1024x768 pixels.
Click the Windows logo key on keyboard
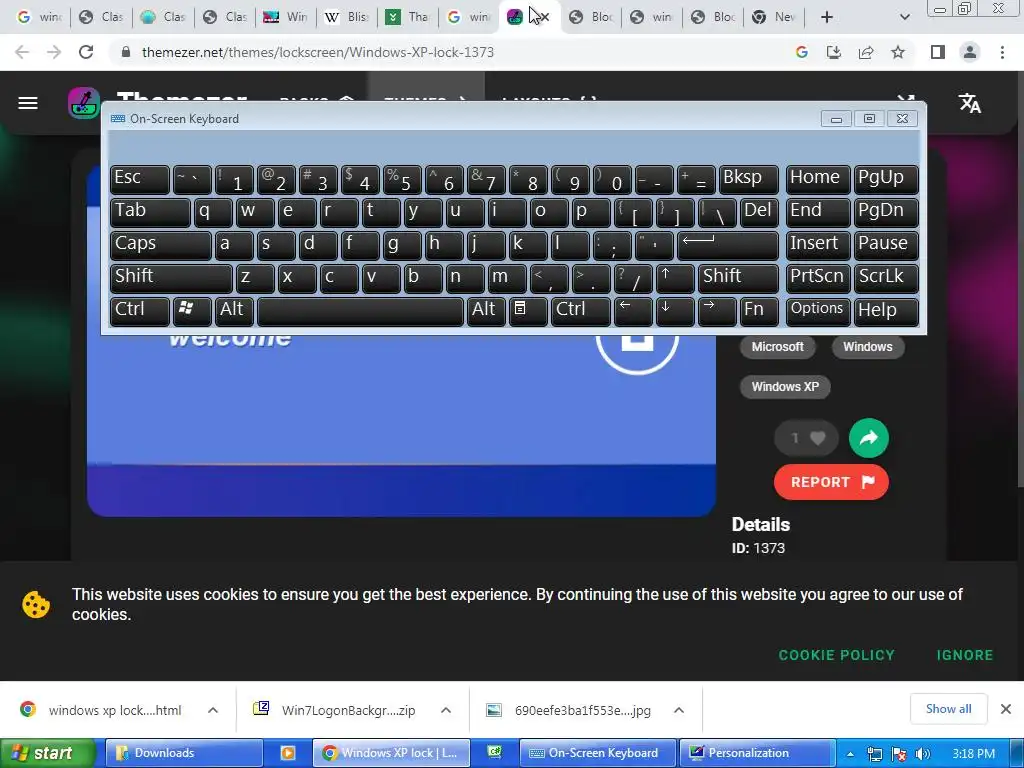[191, 311]
